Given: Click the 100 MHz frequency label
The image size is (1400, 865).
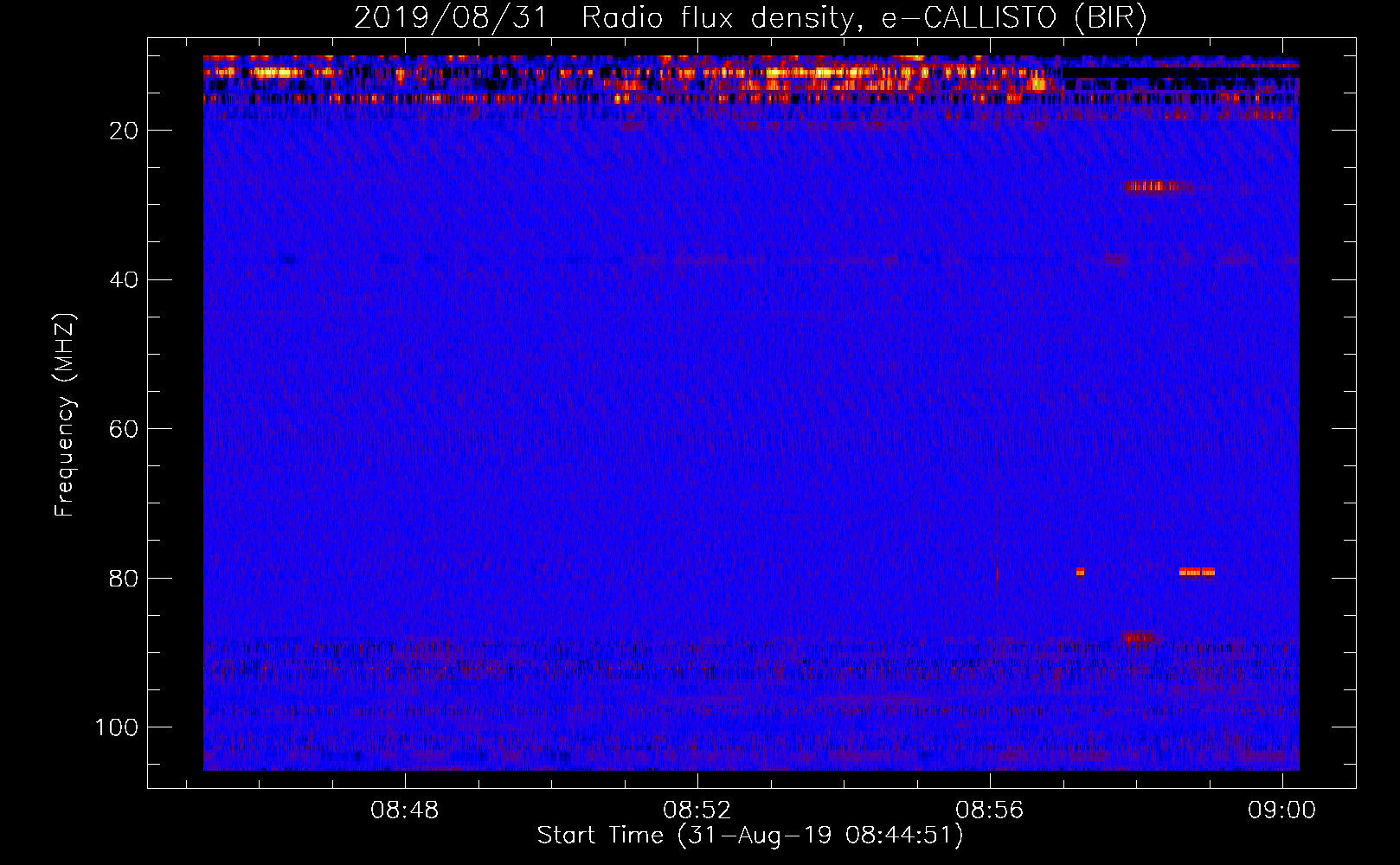Looking at the screenshot, I should (x=117, y=727).
